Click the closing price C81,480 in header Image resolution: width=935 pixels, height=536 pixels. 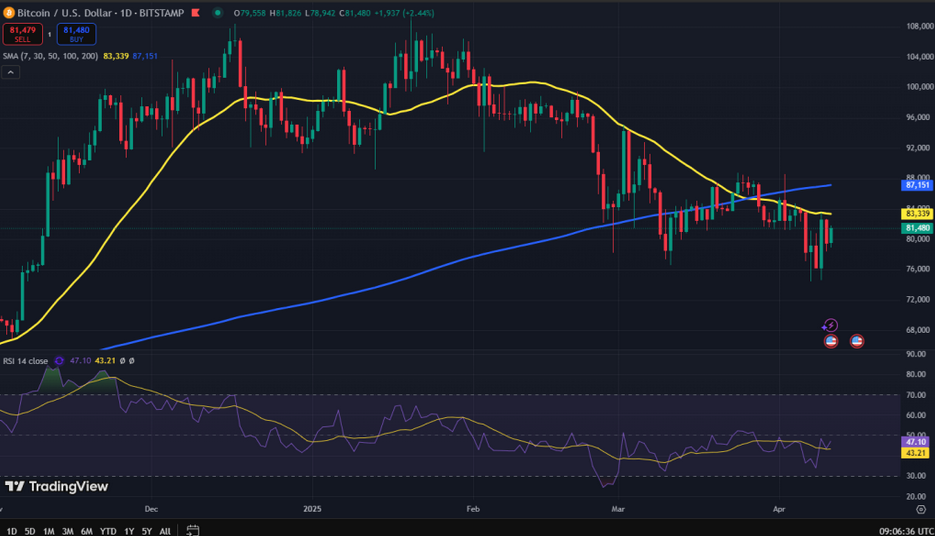355,13
